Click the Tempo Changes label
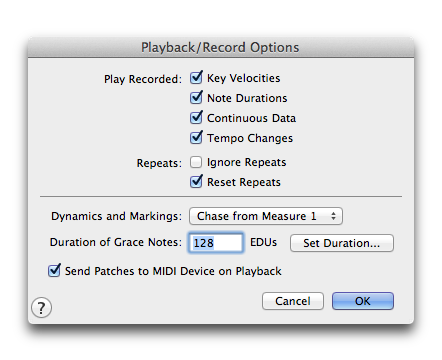The width and height of the screenshot is (442, 360). click(250, 138)
